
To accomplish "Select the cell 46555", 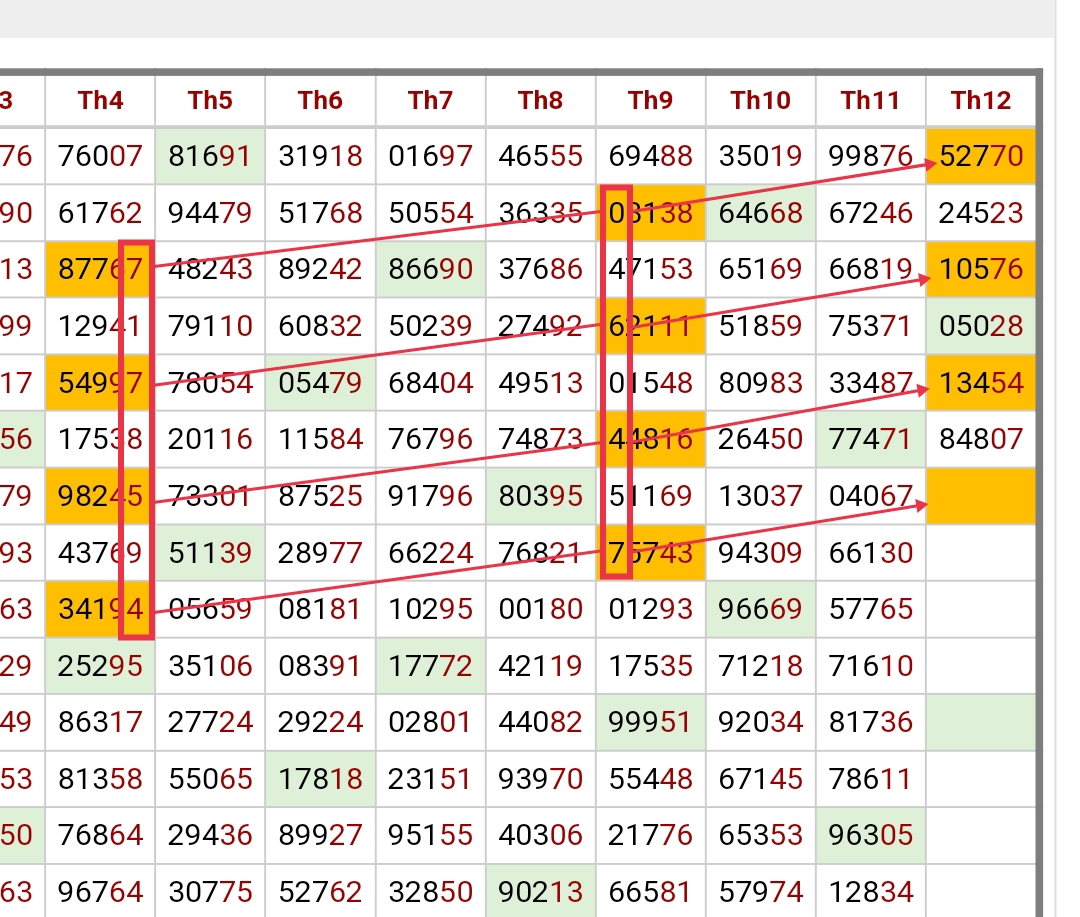I will click(541, 156).
